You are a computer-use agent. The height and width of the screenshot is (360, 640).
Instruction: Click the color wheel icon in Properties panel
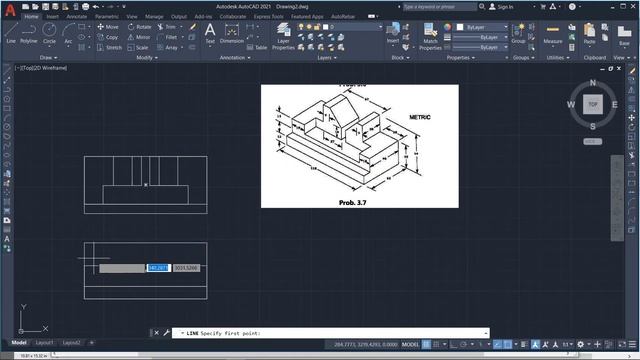447,27
